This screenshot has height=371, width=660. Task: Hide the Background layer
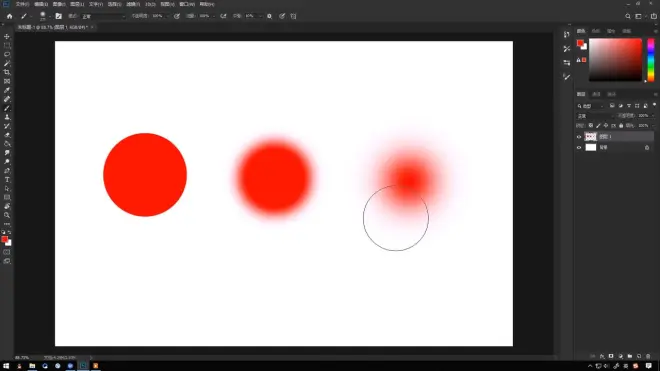[579, 148]
